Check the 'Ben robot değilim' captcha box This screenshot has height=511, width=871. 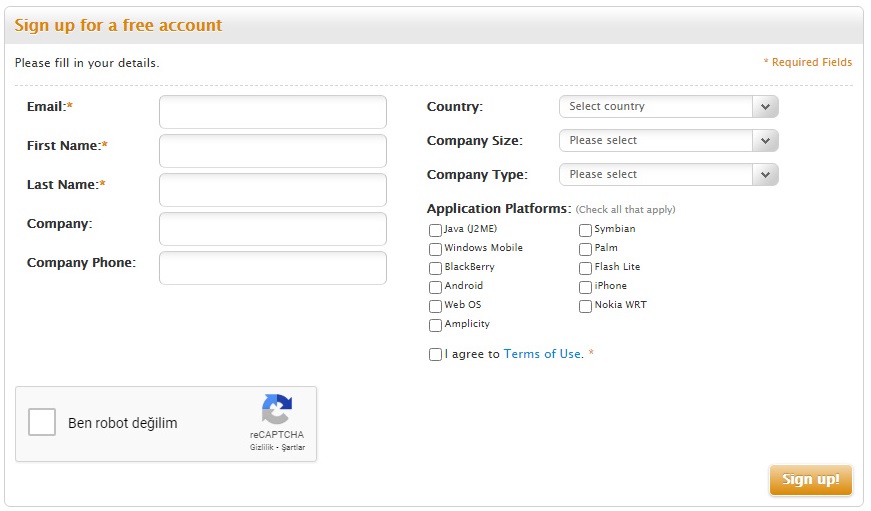pos(42,423)
